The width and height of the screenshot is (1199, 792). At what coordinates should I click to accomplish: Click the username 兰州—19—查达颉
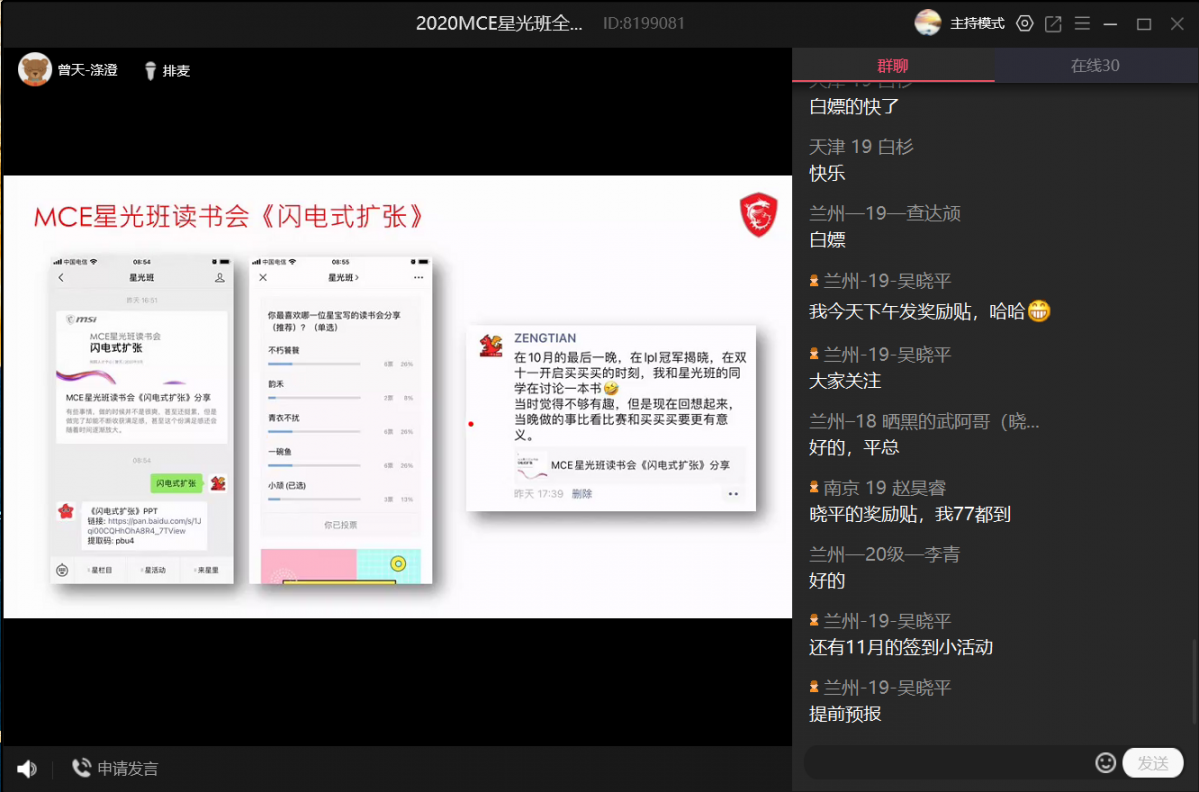pyautogui.click(x=885, y=213)
